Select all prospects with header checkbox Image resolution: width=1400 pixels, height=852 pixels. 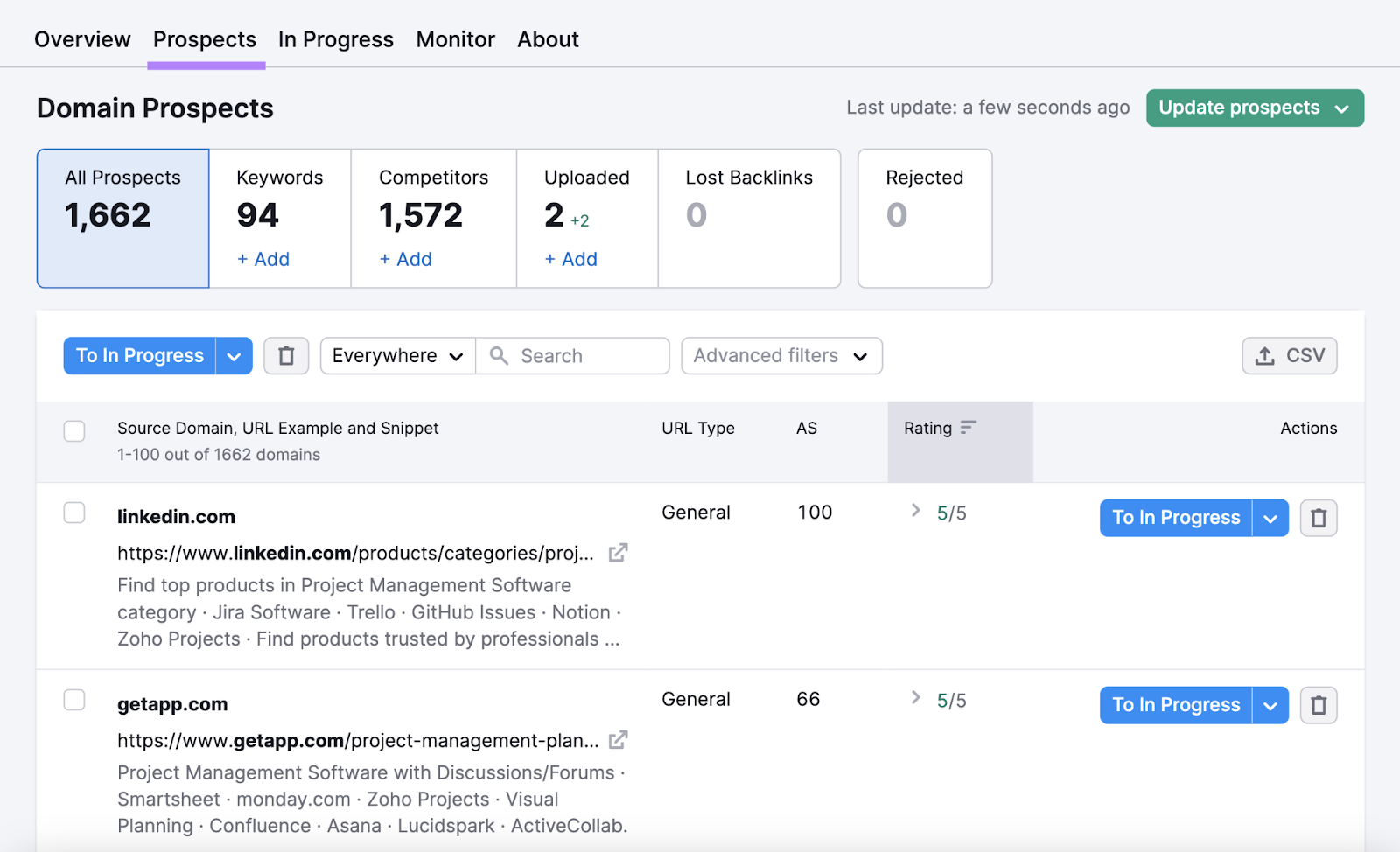[x=74, y=430]
